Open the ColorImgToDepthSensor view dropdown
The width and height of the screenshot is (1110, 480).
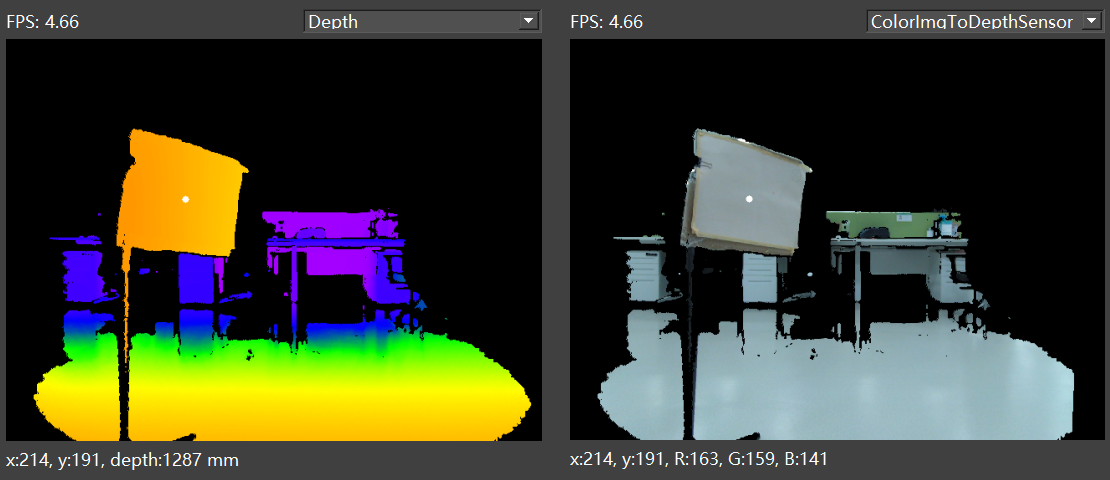pos(986,21)
